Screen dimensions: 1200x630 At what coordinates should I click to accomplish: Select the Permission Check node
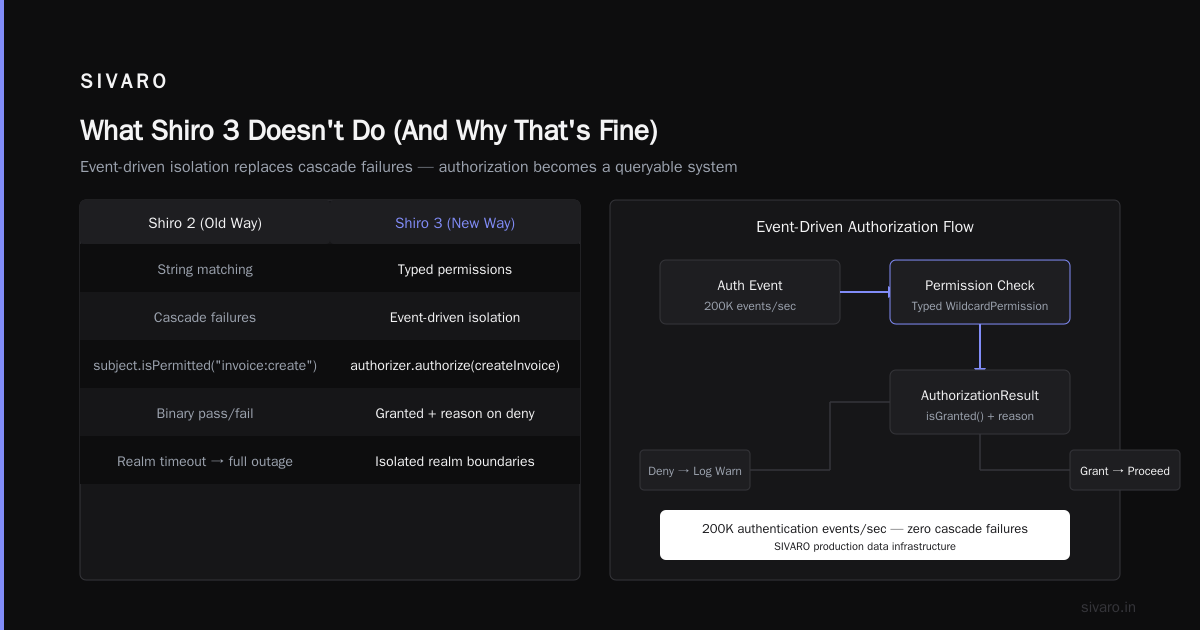tap(980, 292)
